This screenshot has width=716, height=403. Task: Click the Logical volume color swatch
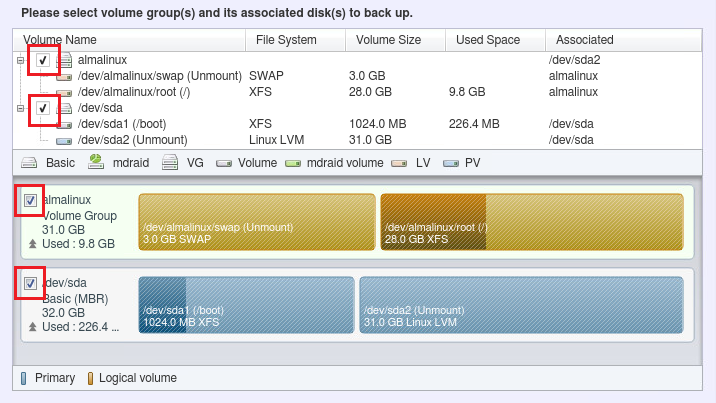89,378
